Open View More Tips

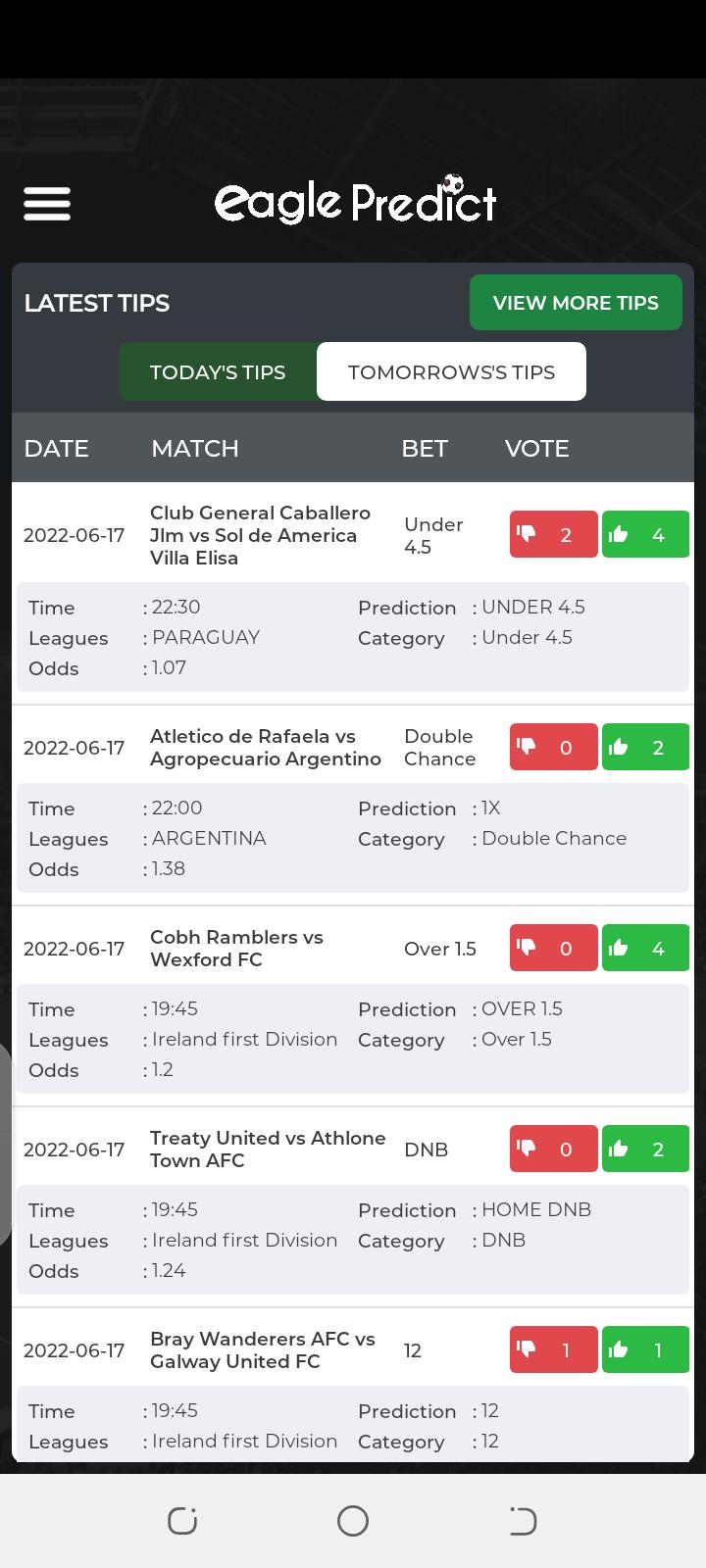pyautogui.click(x=576, y=302)
